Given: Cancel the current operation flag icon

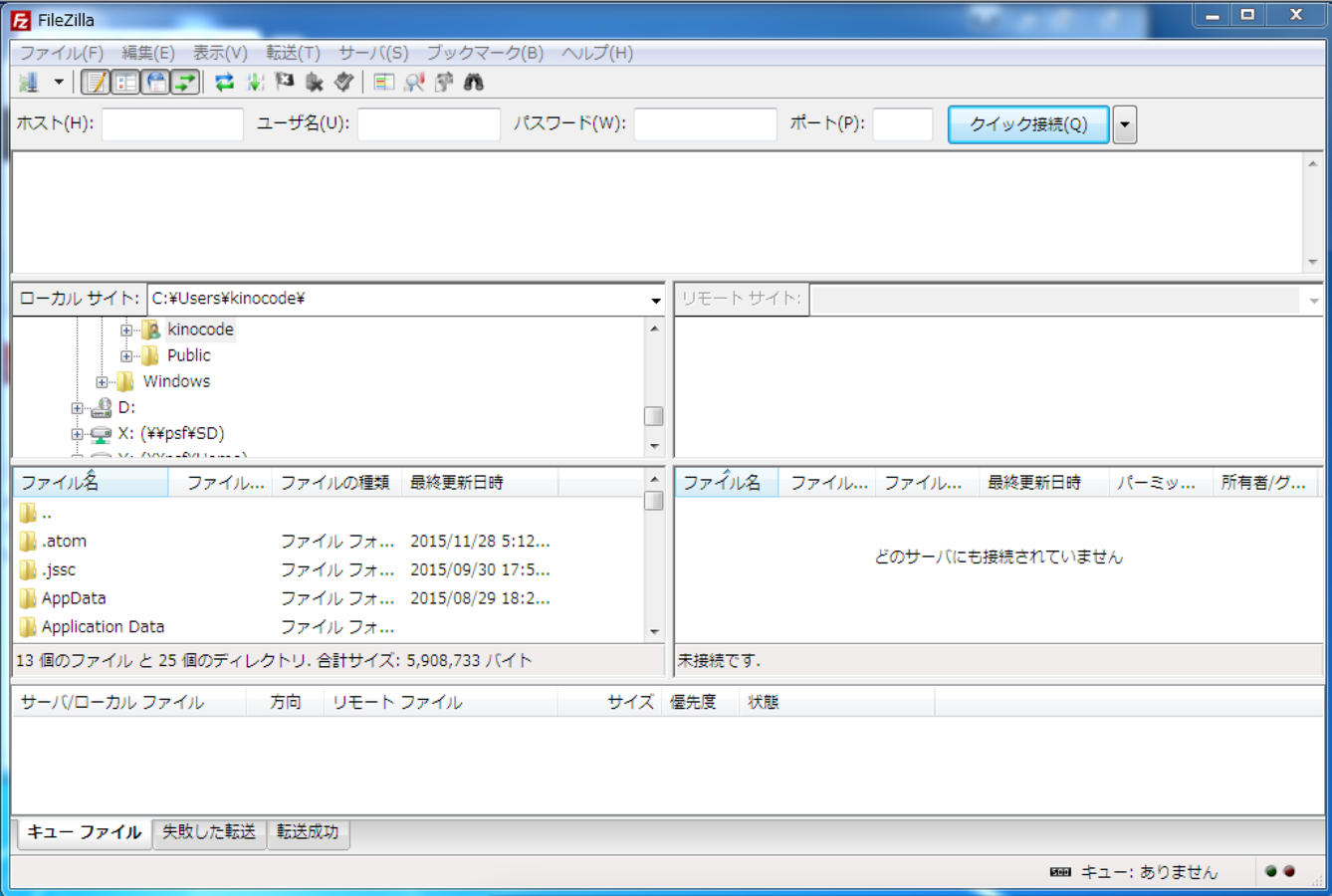Looking at the screenshot, I should [285, 83].
